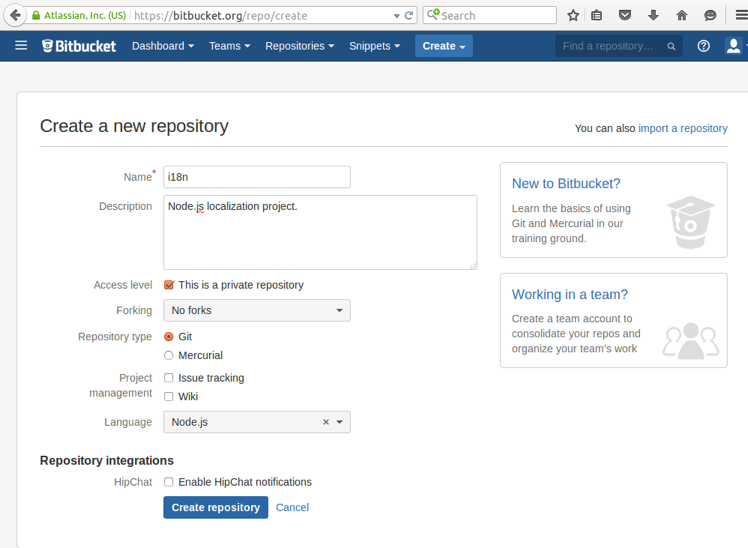Image resolution: width=748 pixels, height=548 pixels.
Task: Open the hamburger sidebar menu in Bitbucket
Action: [21, 46]
